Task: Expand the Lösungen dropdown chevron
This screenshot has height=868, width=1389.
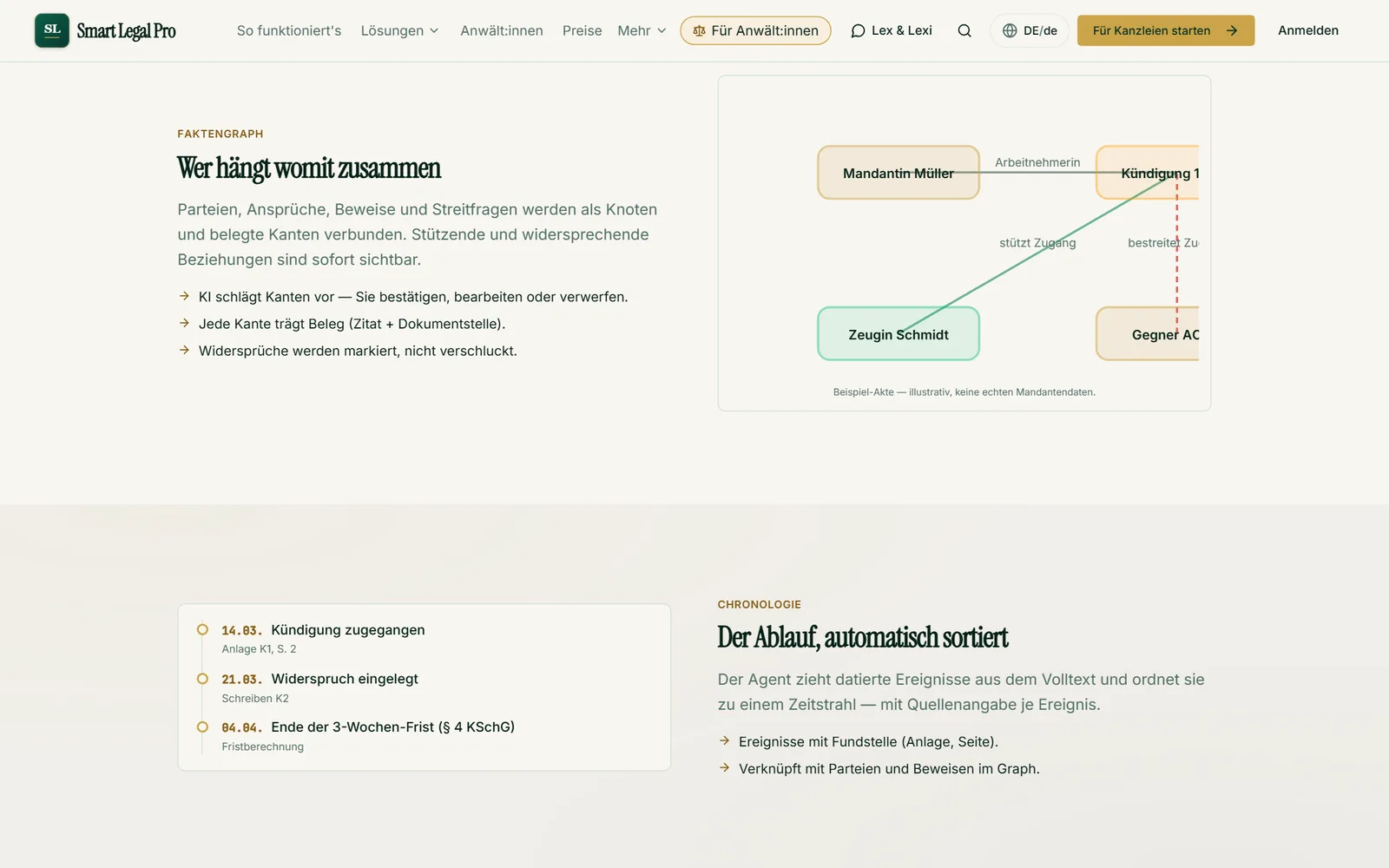Action: pyautogui.click(x=434, y=30)
